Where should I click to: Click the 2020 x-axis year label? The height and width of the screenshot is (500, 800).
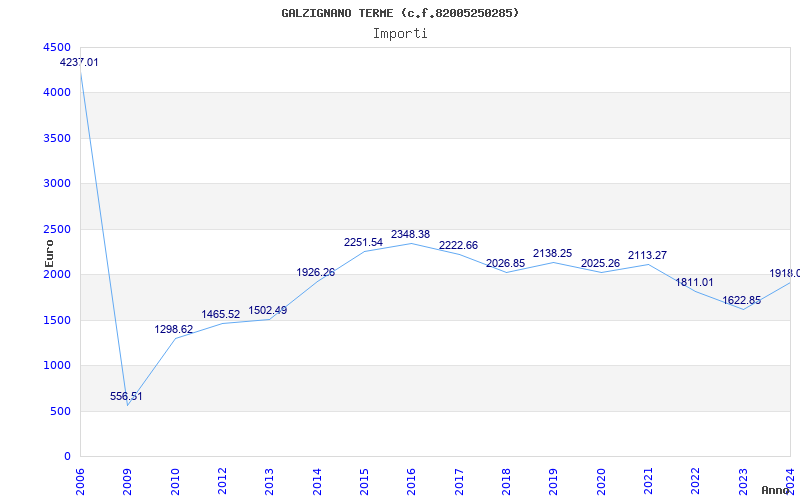[x=601, y=480]
